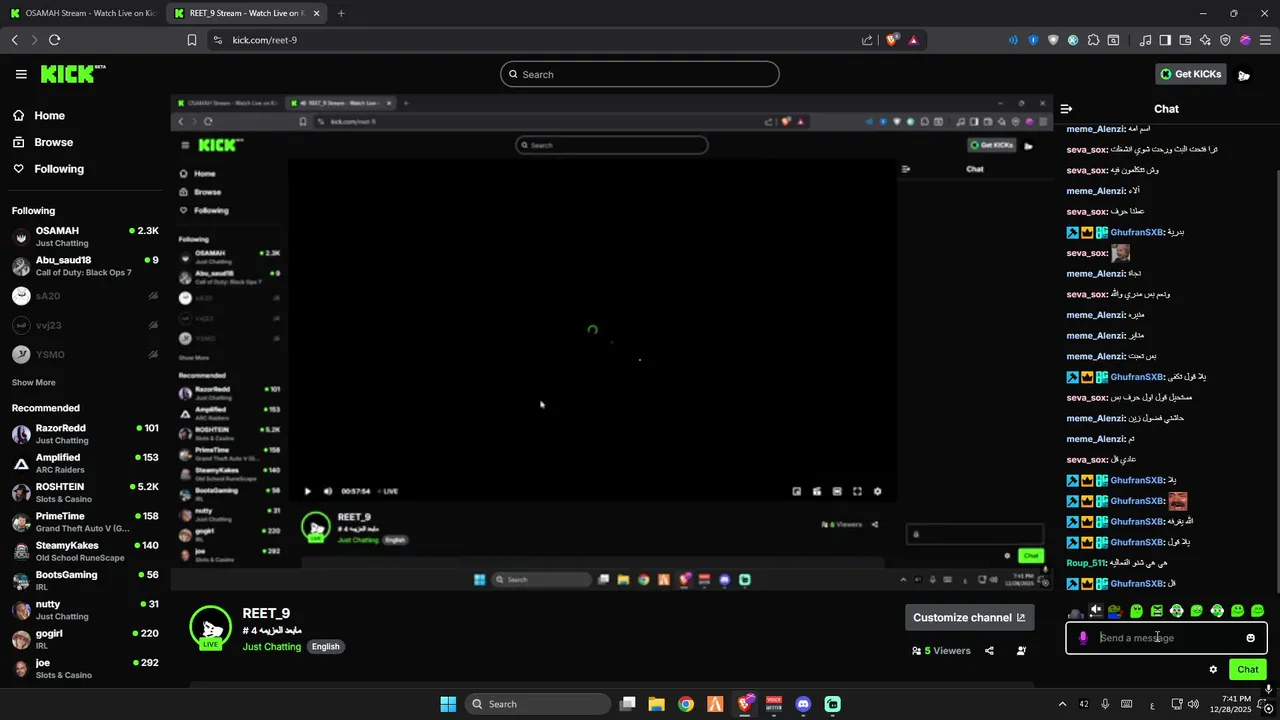
Task: Open Discord from taskbar
Action: 803,704
